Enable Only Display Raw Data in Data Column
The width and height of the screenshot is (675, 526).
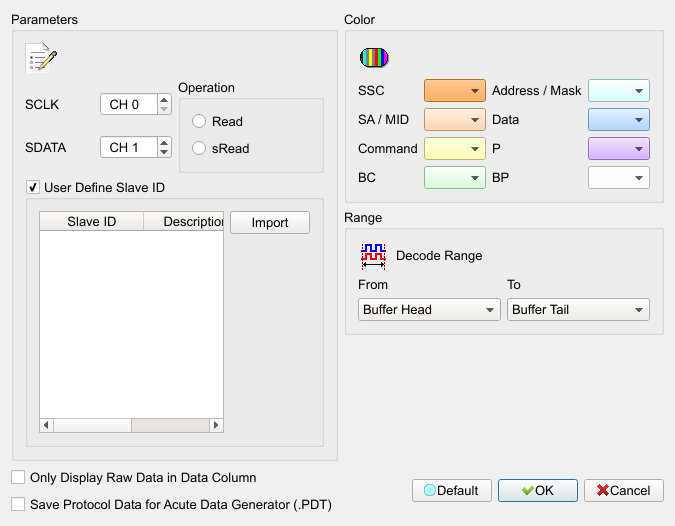[18, 477]
